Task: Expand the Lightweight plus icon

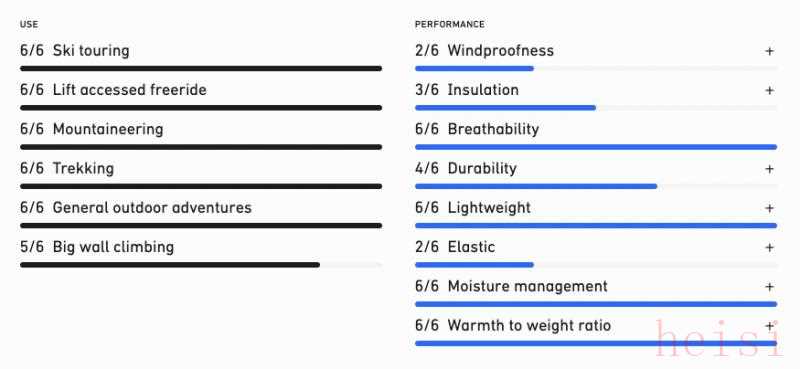Action: tap(769, 208)
